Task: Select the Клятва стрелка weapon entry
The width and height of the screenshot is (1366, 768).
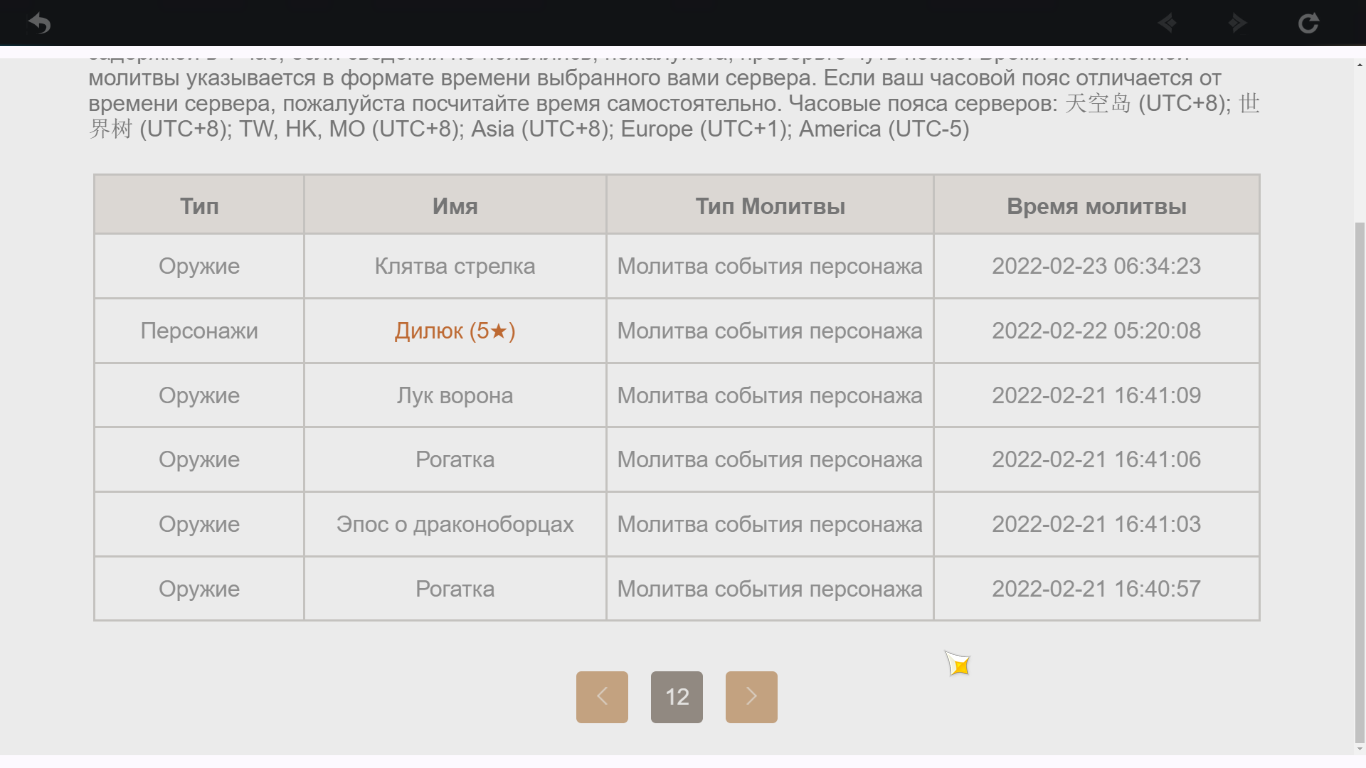Action: [x=455, y=267]
